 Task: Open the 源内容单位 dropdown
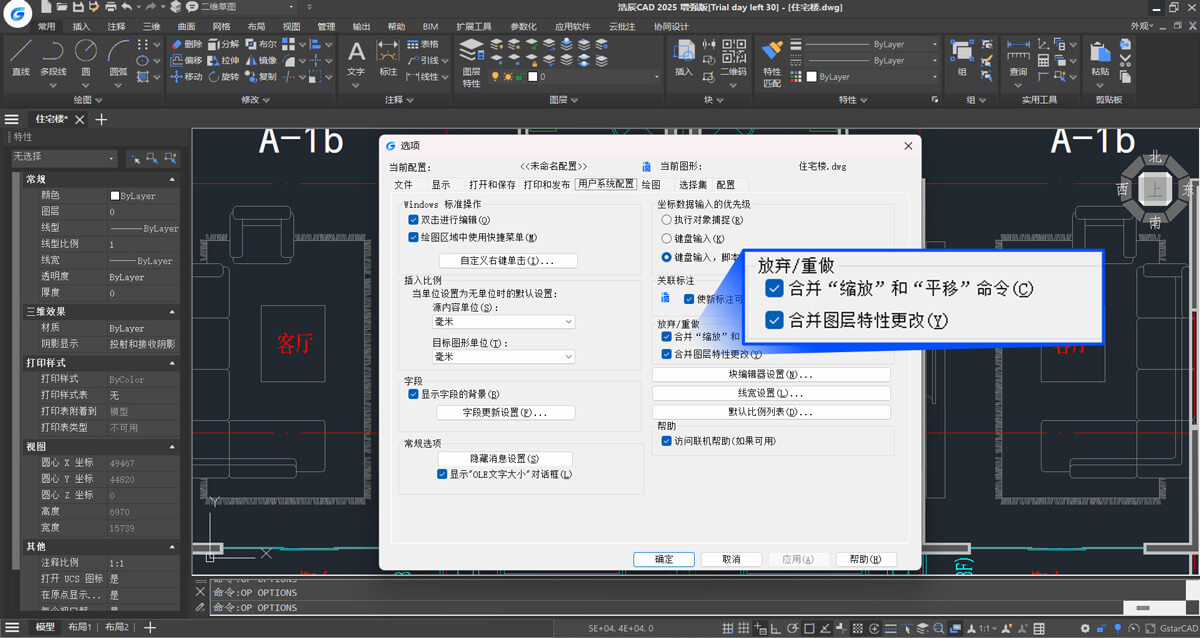(x=503, y=322)
